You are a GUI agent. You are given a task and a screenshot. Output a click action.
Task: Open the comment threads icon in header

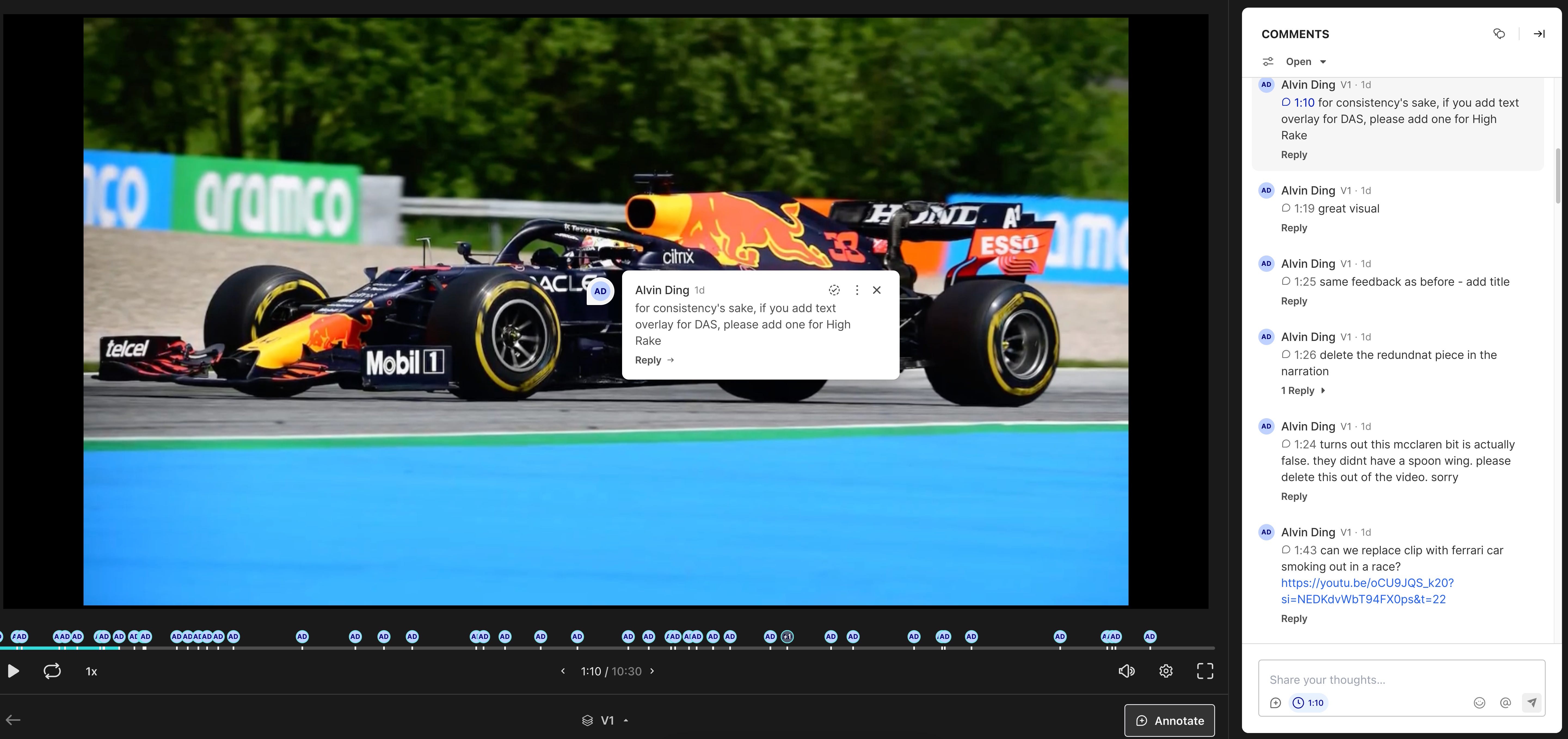tap(1499, 34)
